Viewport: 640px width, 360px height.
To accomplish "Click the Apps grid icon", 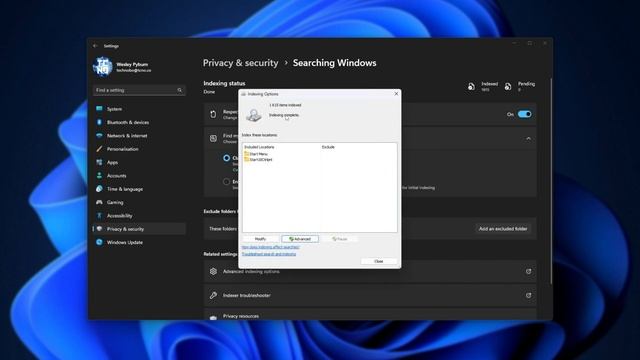I will coord(99,162).
